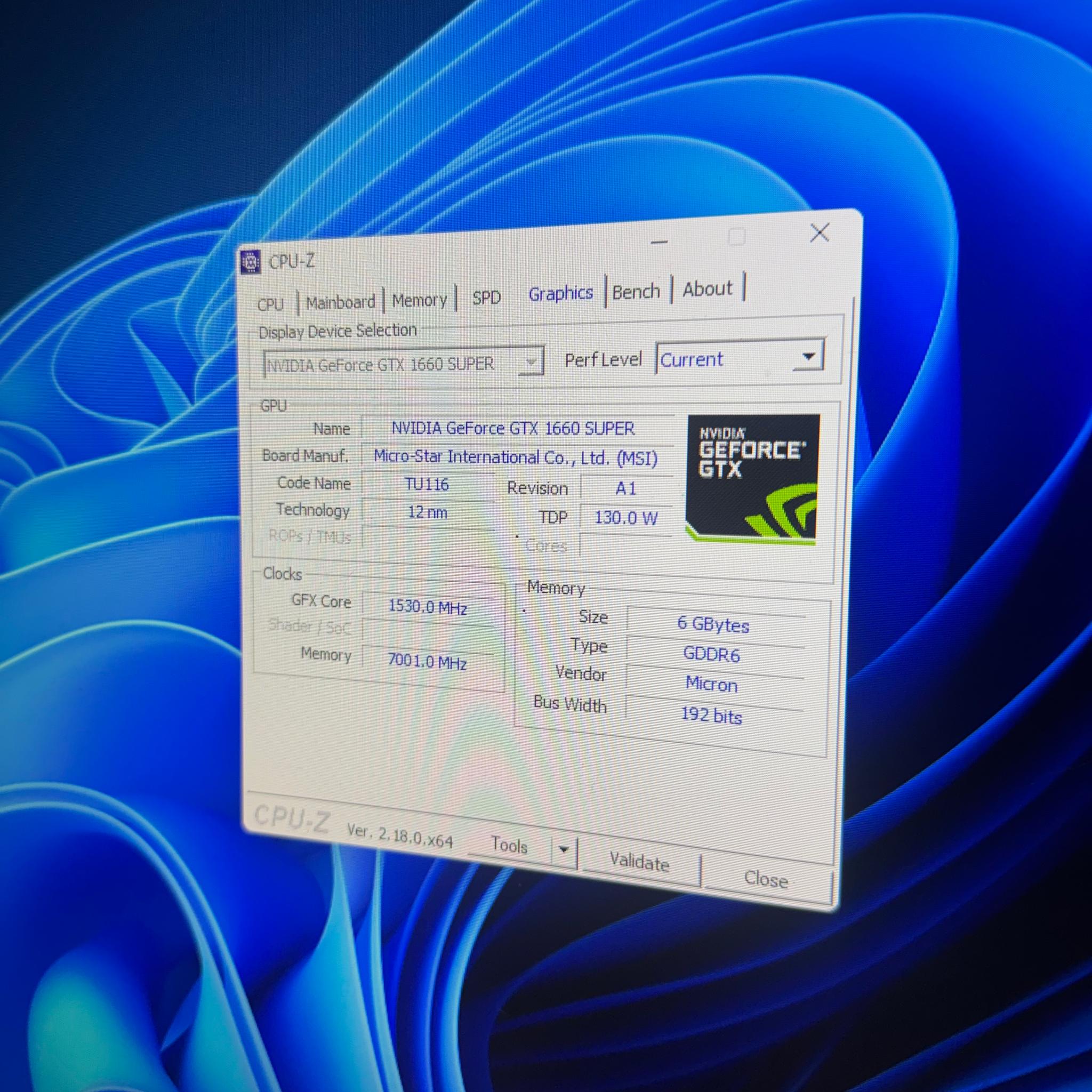This screenshot has width=1092, height=1092.
Task: Minimize the CPU-Z window
Action: (659, 242)
